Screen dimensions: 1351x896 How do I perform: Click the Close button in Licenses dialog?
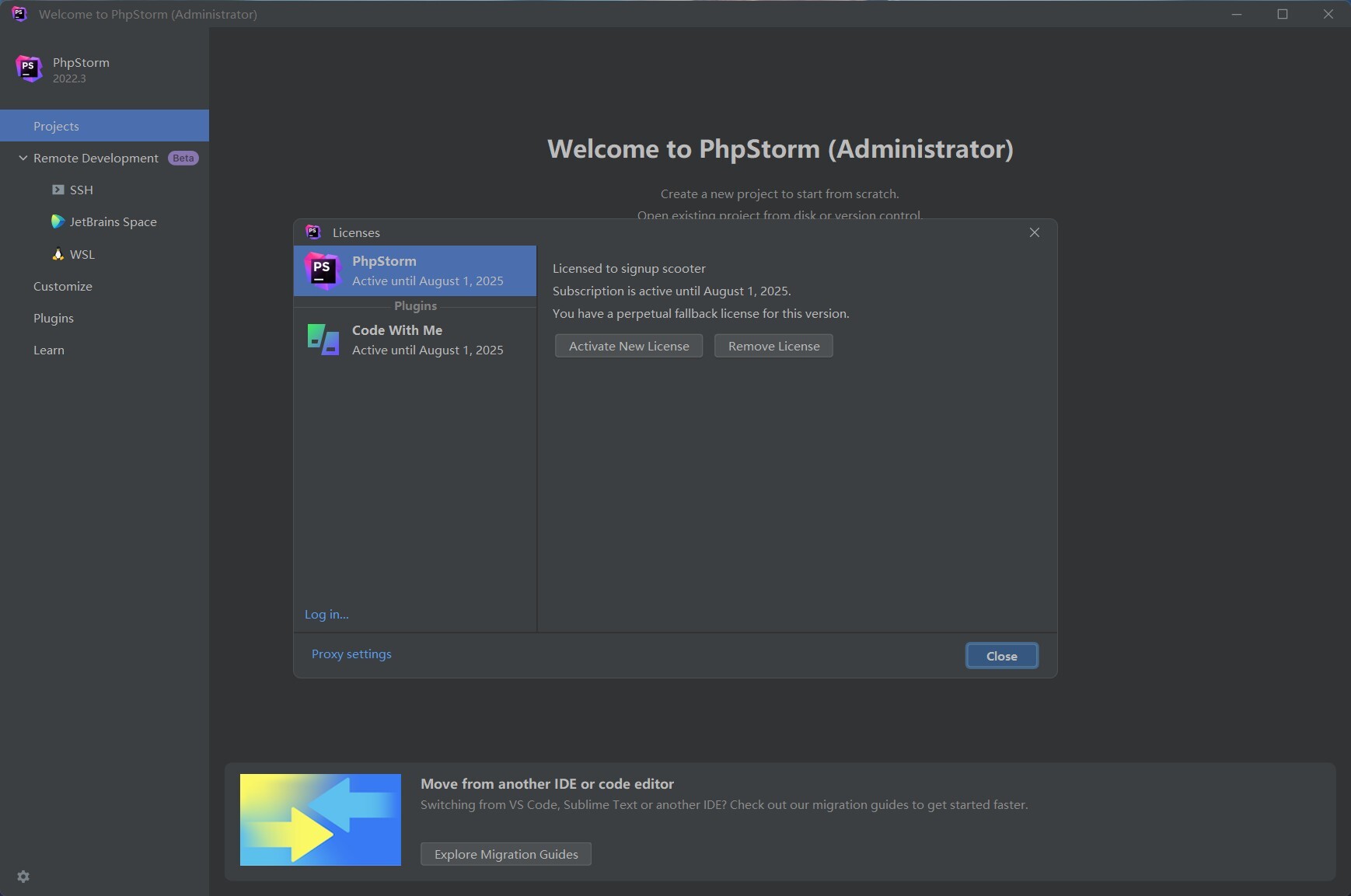click(x=1002, y=656)
